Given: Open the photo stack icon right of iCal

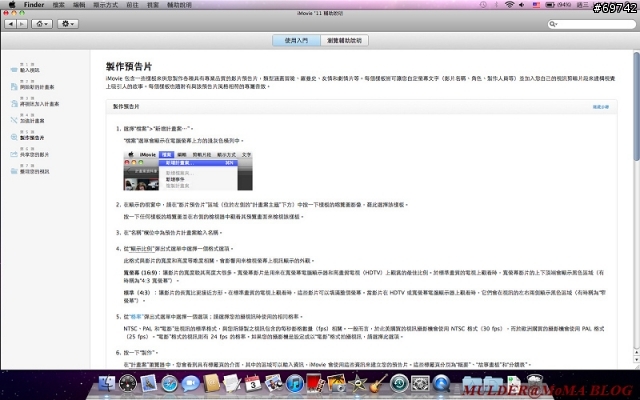Looking at the screenshot, I should click(273, 384).
